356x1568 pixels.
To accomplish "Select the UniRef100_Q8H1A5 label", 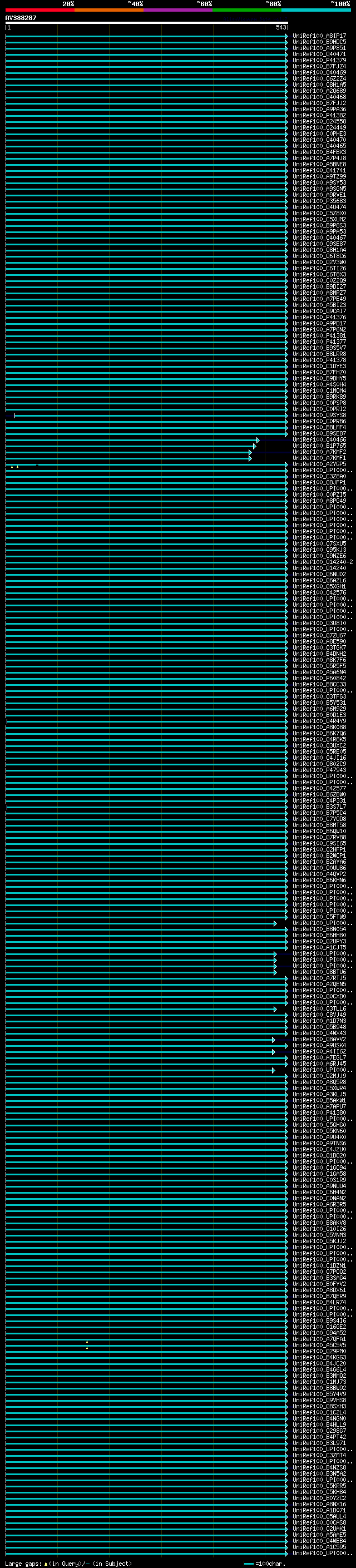I will 319,85.
